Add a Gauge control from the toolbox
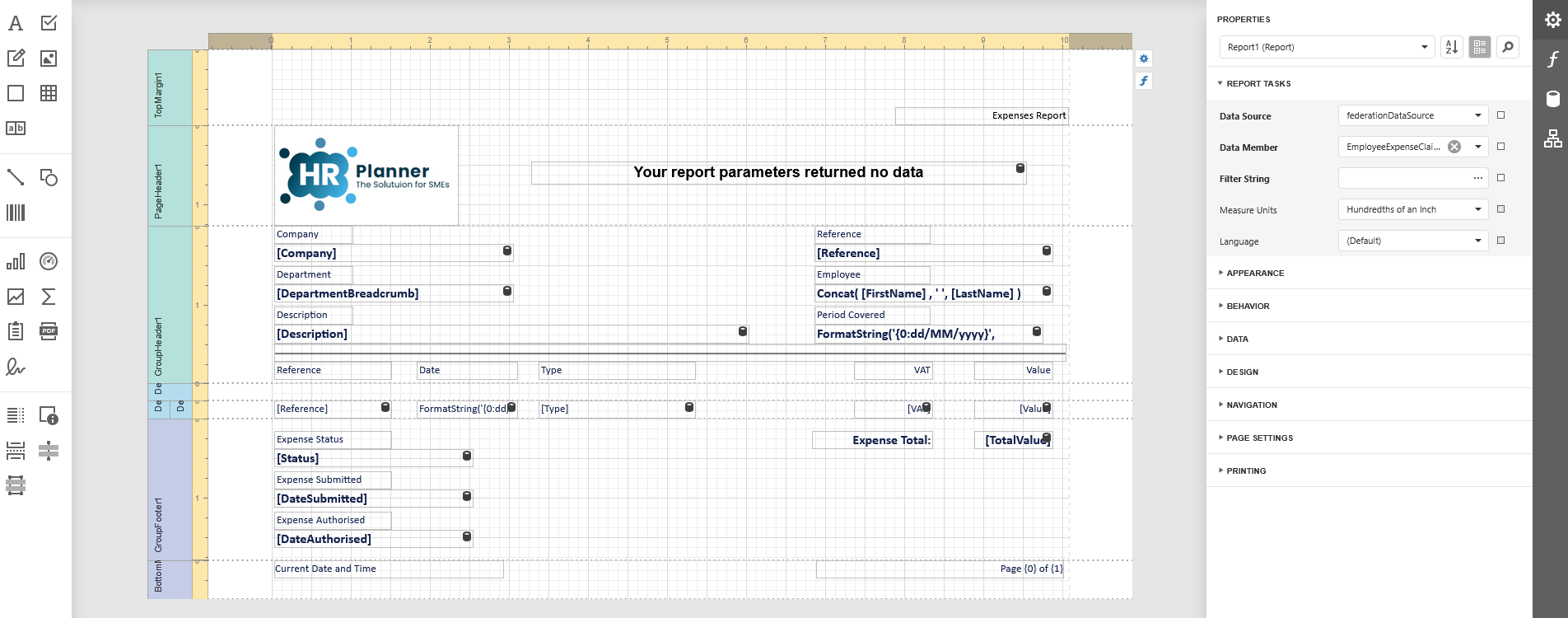1568x618 pixels. coord(49,261)
